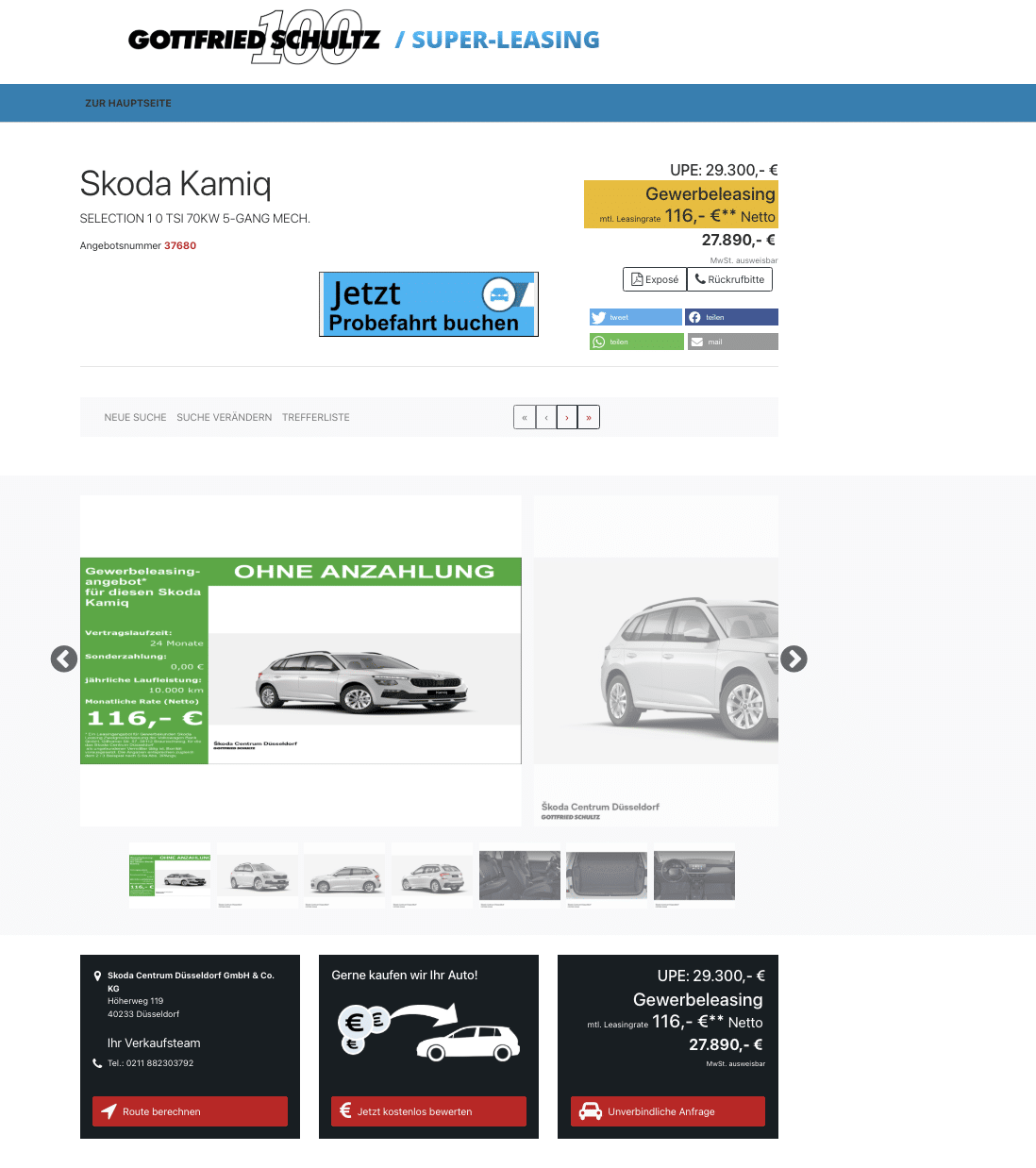Select the third thumbnail showing side view
Screen dimensions: 1036x1168
tap(344, 876)
